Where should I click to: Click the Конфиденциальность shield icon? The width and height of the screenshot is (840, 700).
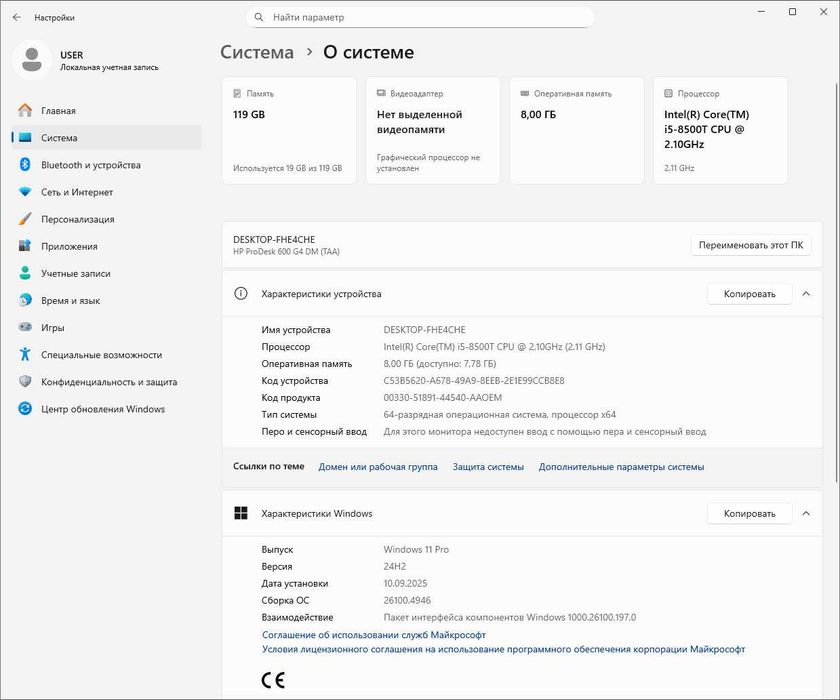(x=25, y=381)
